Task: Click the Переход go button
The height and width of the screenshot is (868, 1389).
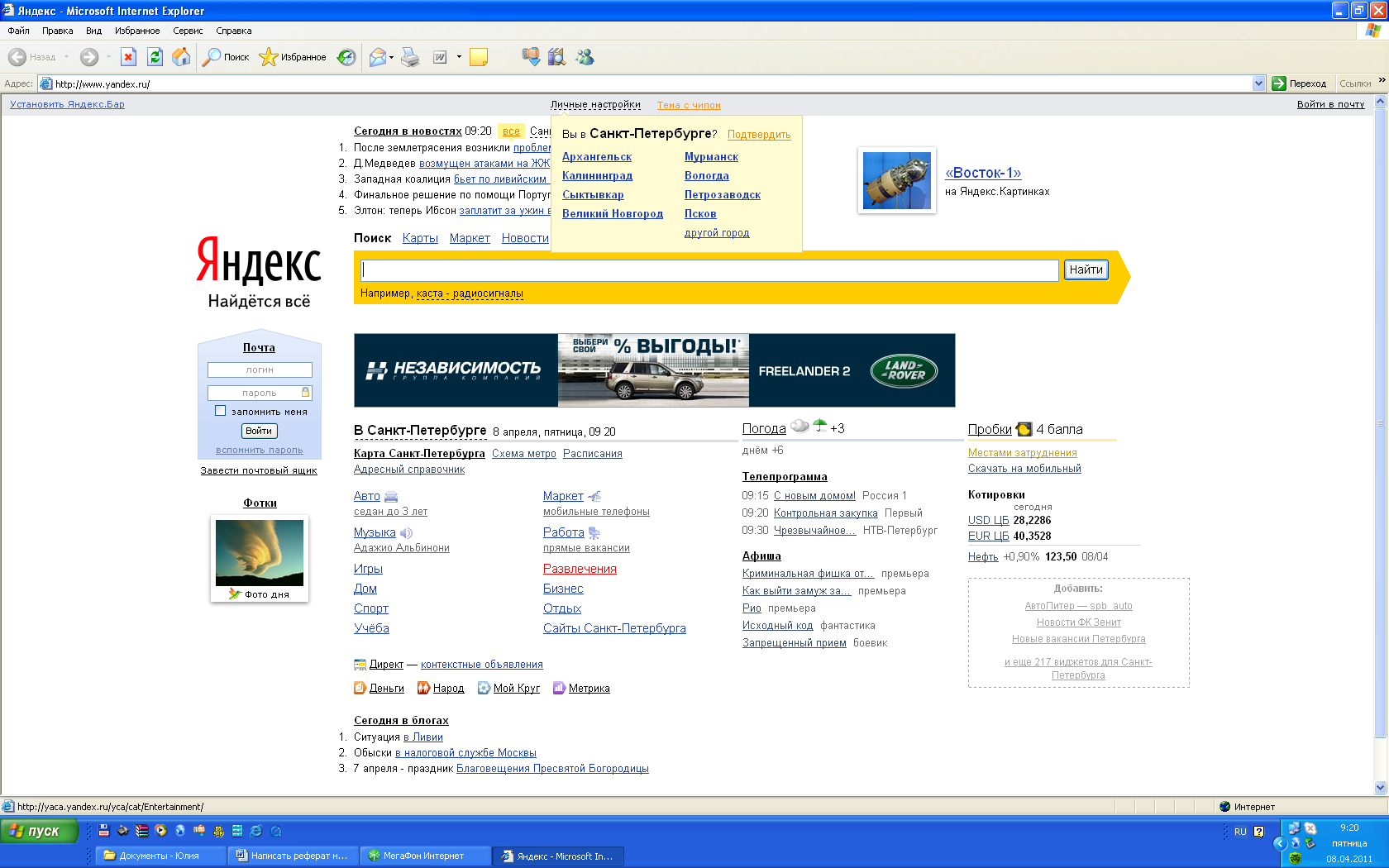Action: pyautogui.click(x=1300, y=83)
